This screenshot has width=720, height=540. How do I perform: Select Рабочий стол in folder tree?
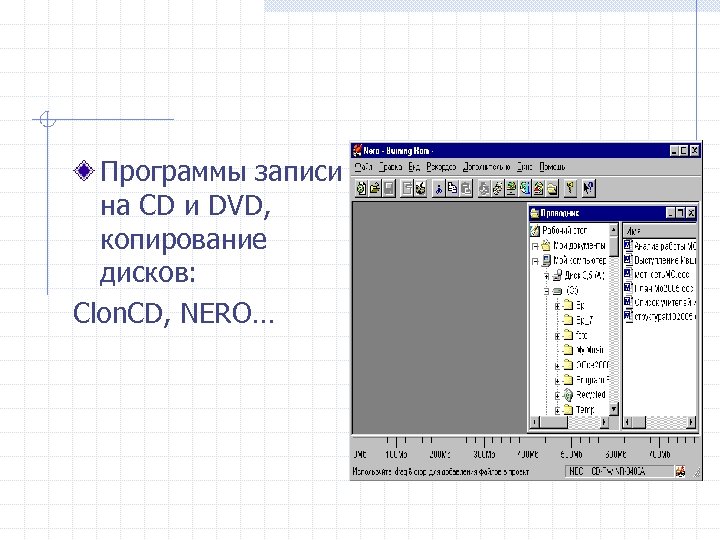click(564, 230)
